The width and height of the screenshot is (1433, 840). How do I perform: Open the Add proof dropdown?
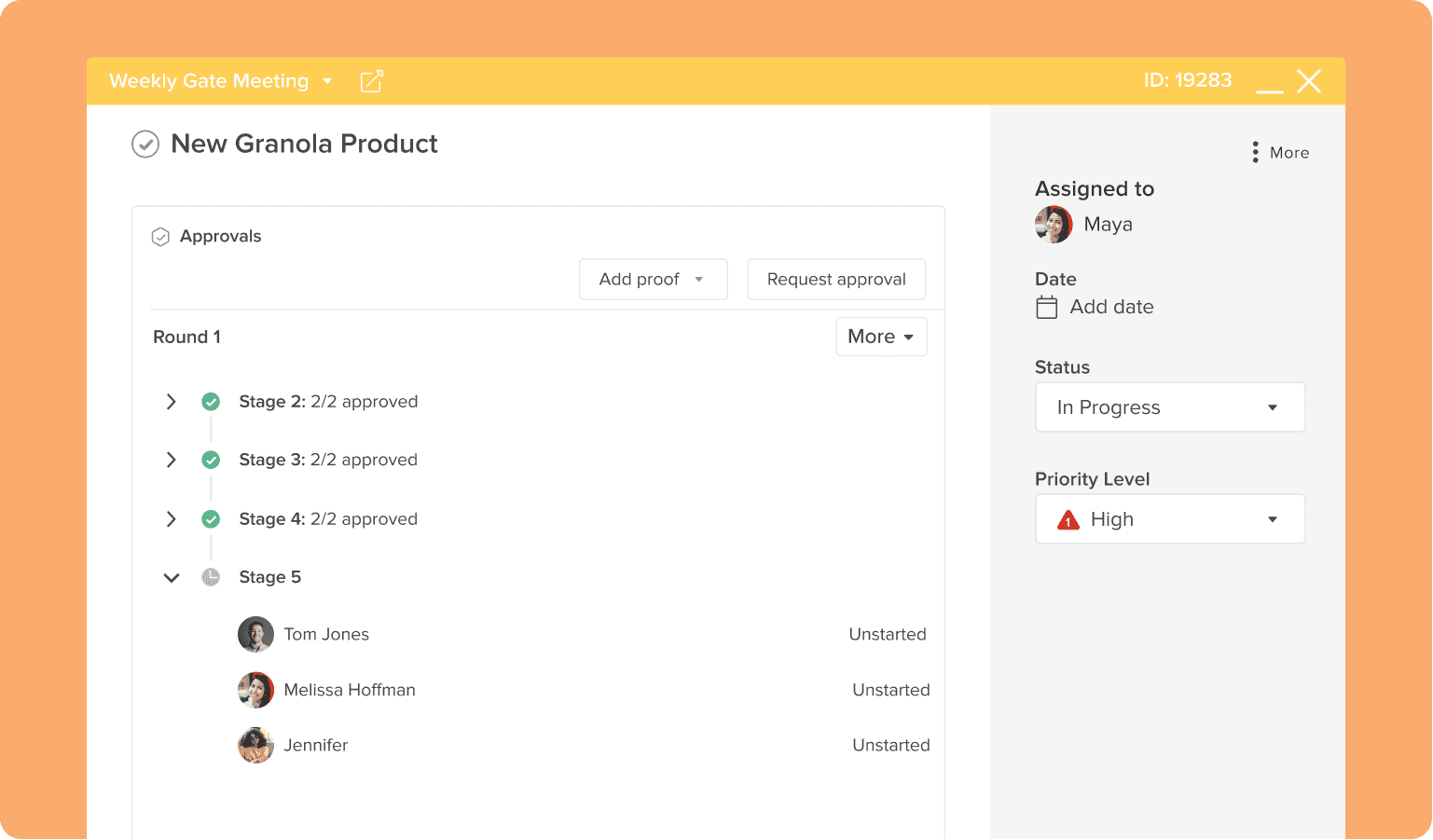pos(654,280)
